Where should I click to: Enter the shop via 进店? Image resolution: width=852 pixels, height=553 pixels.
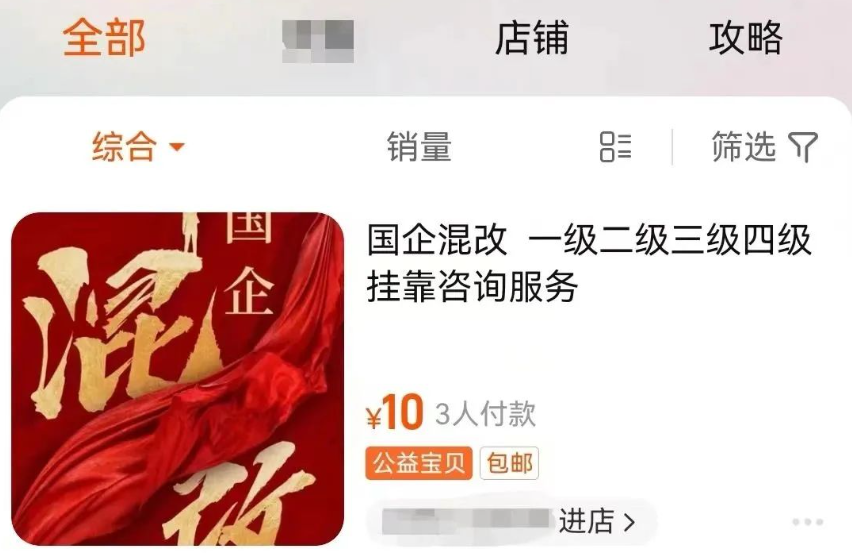click(586, 523)
